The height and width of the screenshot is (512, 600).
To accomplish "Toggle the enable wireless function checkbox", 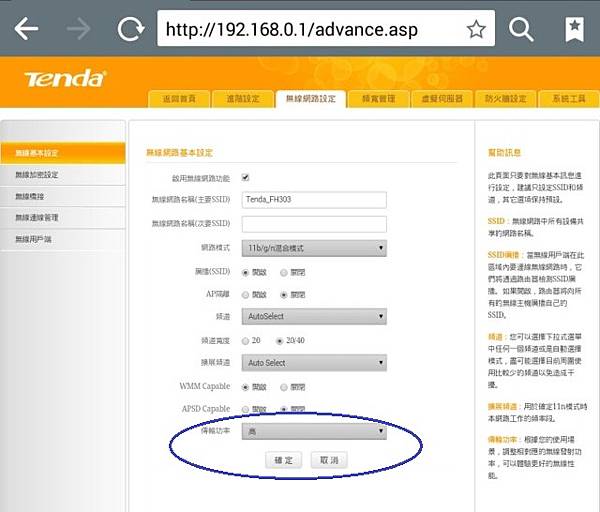I will pyautogui.click(x=245, y=178).
